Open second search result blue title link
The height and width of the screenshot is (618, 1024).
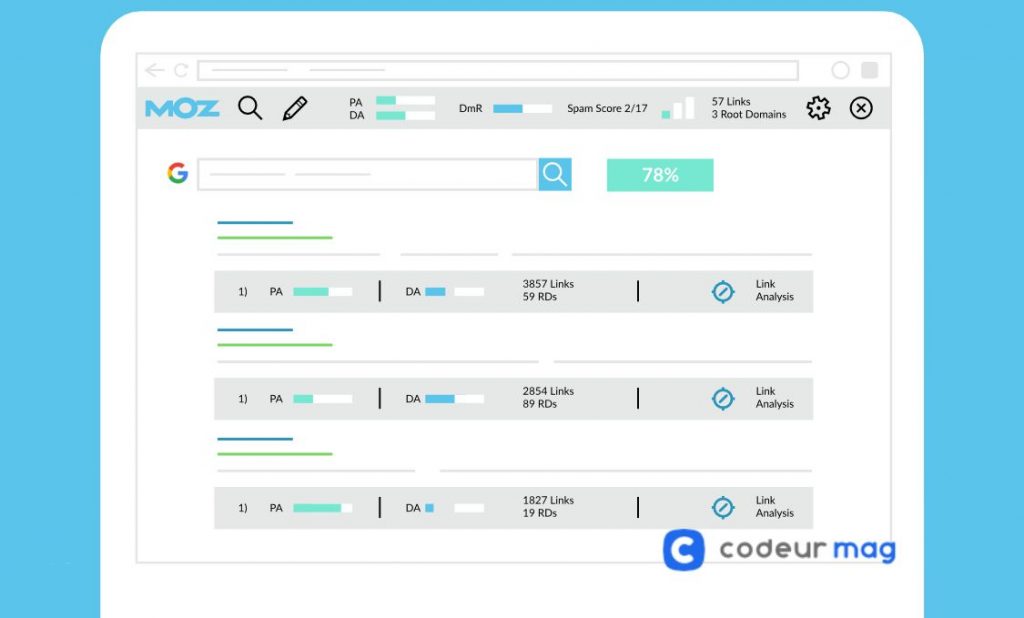(x=255, y=330)
